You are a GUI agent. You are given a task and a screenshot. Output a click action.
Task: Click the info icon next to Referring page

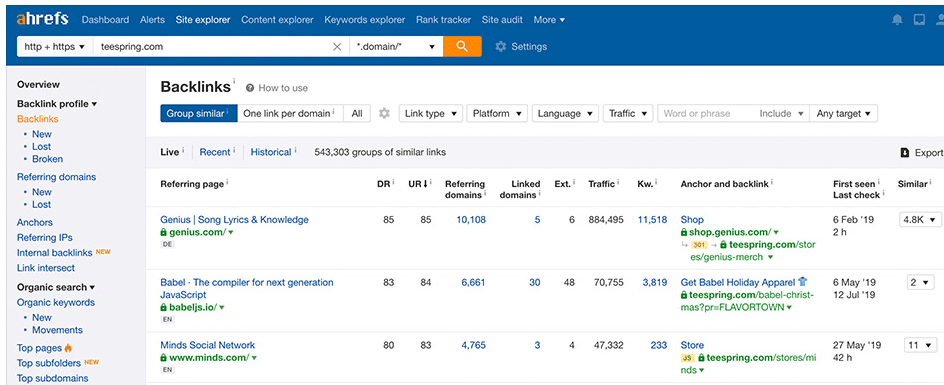coord(228,183)
